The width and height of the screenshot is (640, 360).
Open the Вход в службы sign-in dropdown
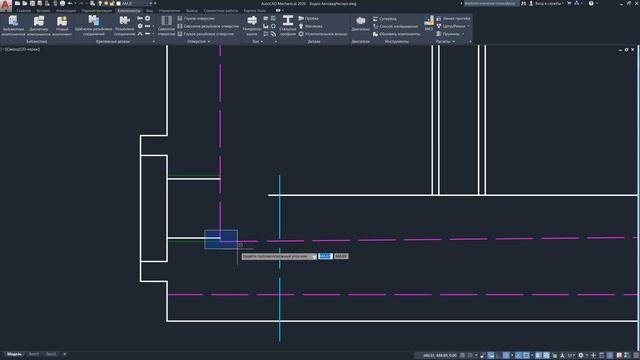(x=547, y=3)
